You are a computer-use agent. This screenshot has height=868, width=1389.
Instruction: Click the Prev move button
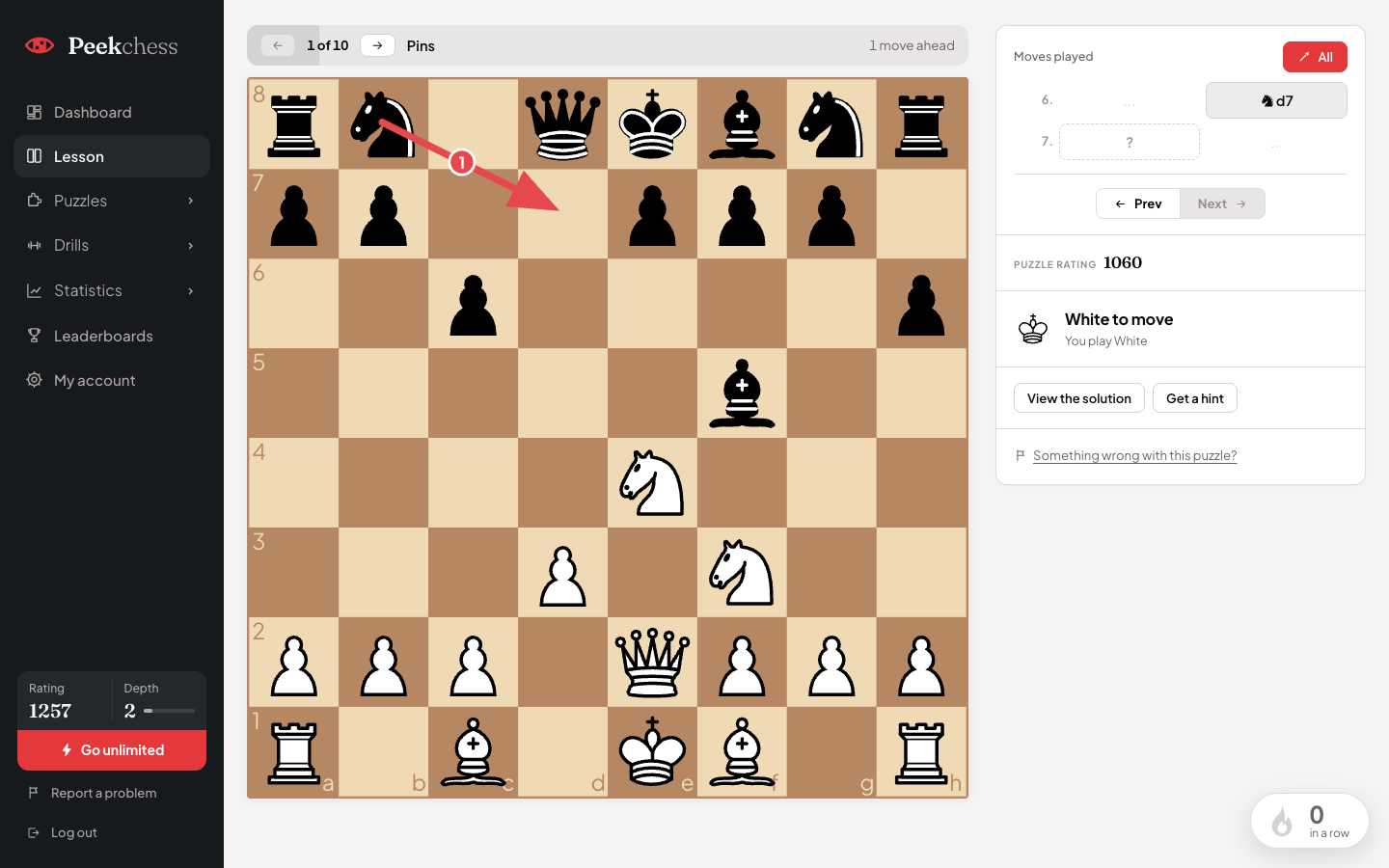point(1138,203)
